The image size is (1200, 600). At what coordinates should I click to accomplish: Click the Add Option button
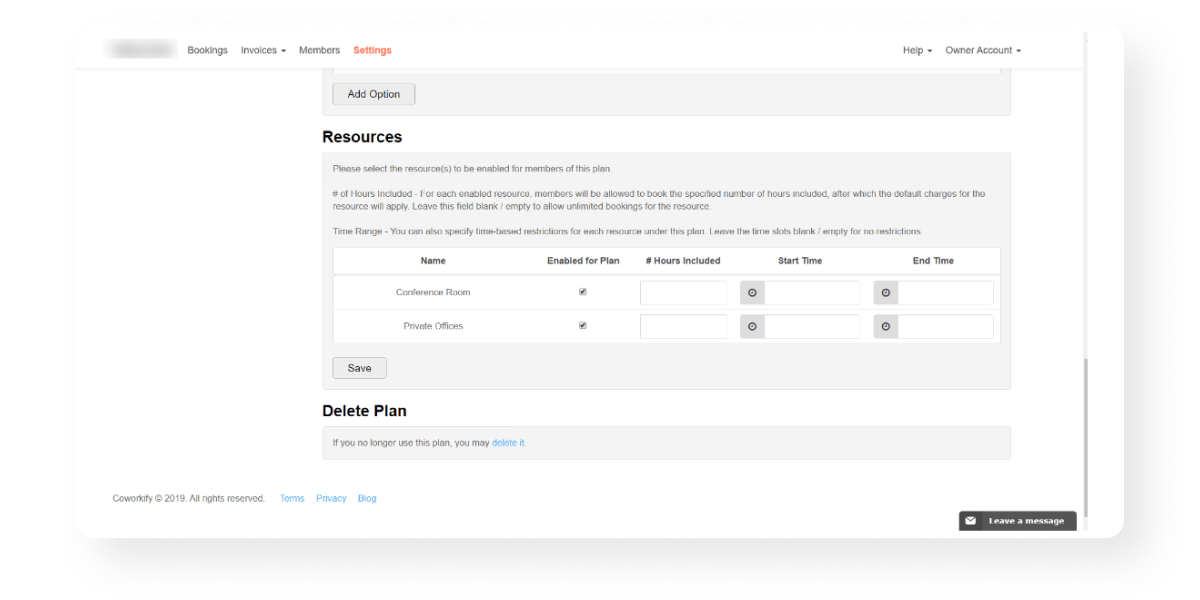tap(373, 94)
